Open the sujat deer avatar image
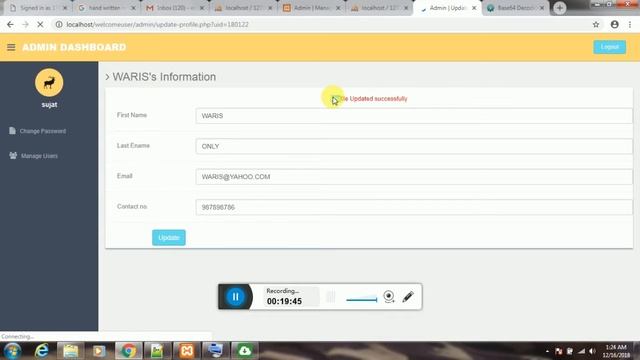Screen dimensions: 640x360 point(49,82)
